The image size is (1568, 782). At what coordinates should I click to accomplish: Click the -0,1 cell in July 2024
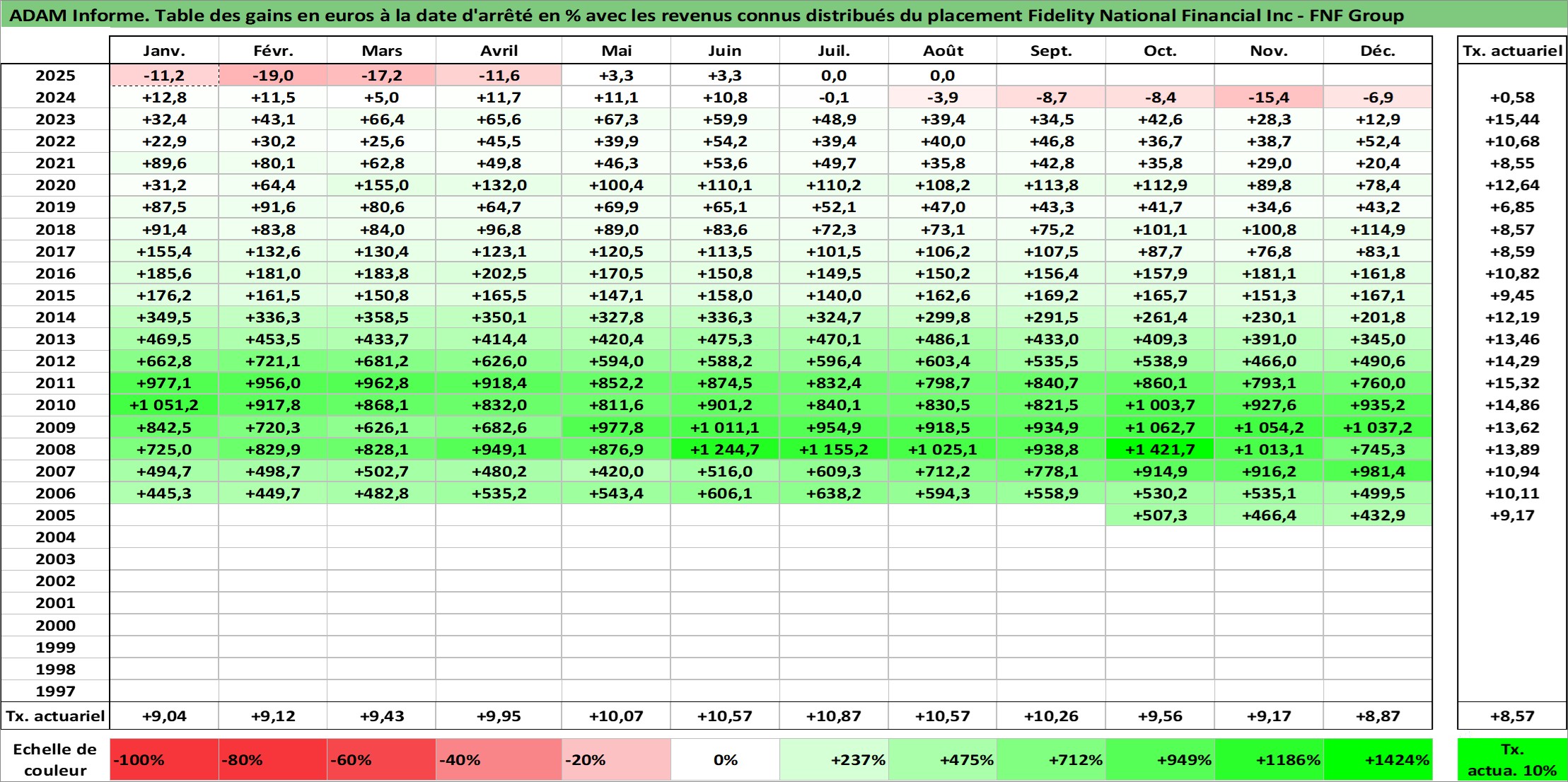click(x=834, y=98)
